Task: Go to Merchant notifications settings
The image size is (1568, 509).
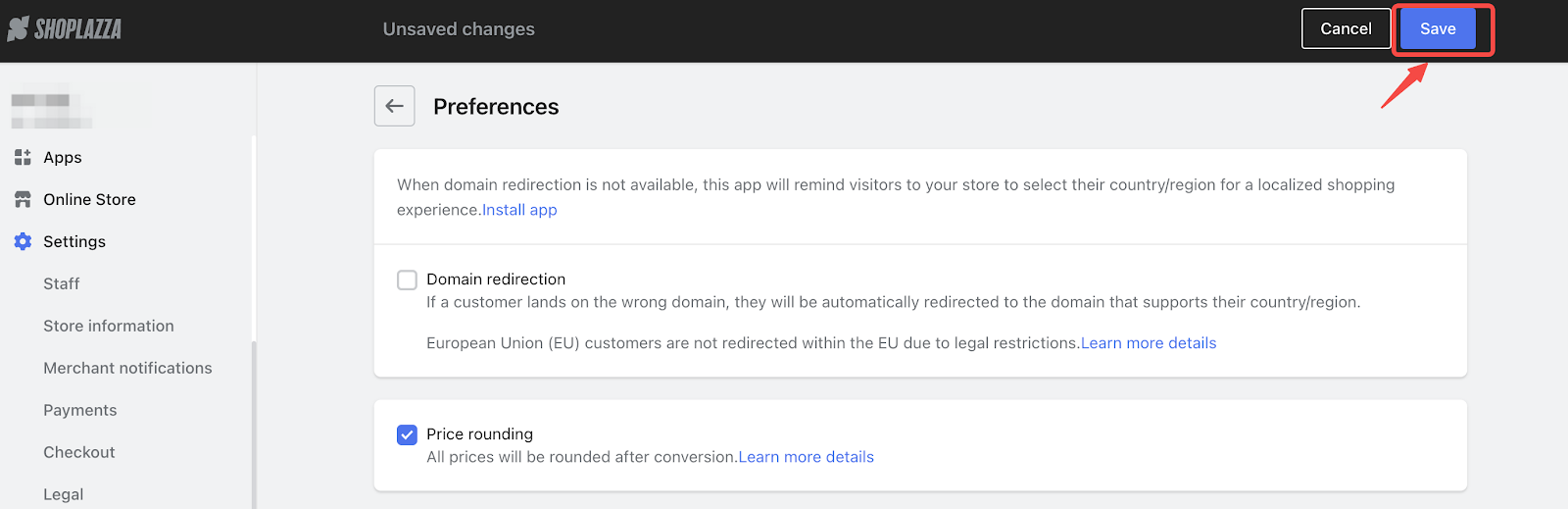Action: [x=127, y=368]
